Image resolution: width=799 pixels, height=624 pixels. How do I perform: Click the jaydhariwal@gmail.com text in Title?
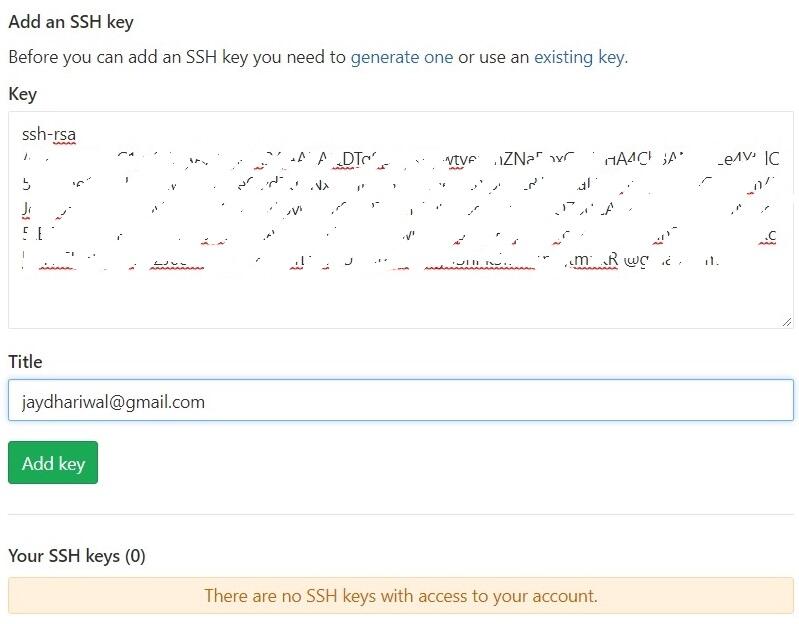point(113,401)
